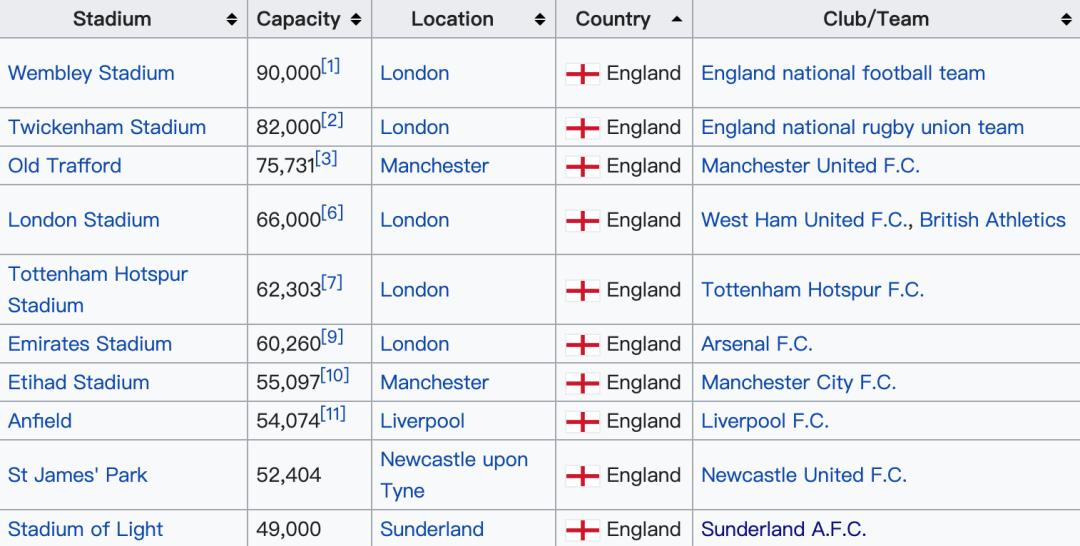Sort table by Capacity column arrows

(x=356, y=19)
